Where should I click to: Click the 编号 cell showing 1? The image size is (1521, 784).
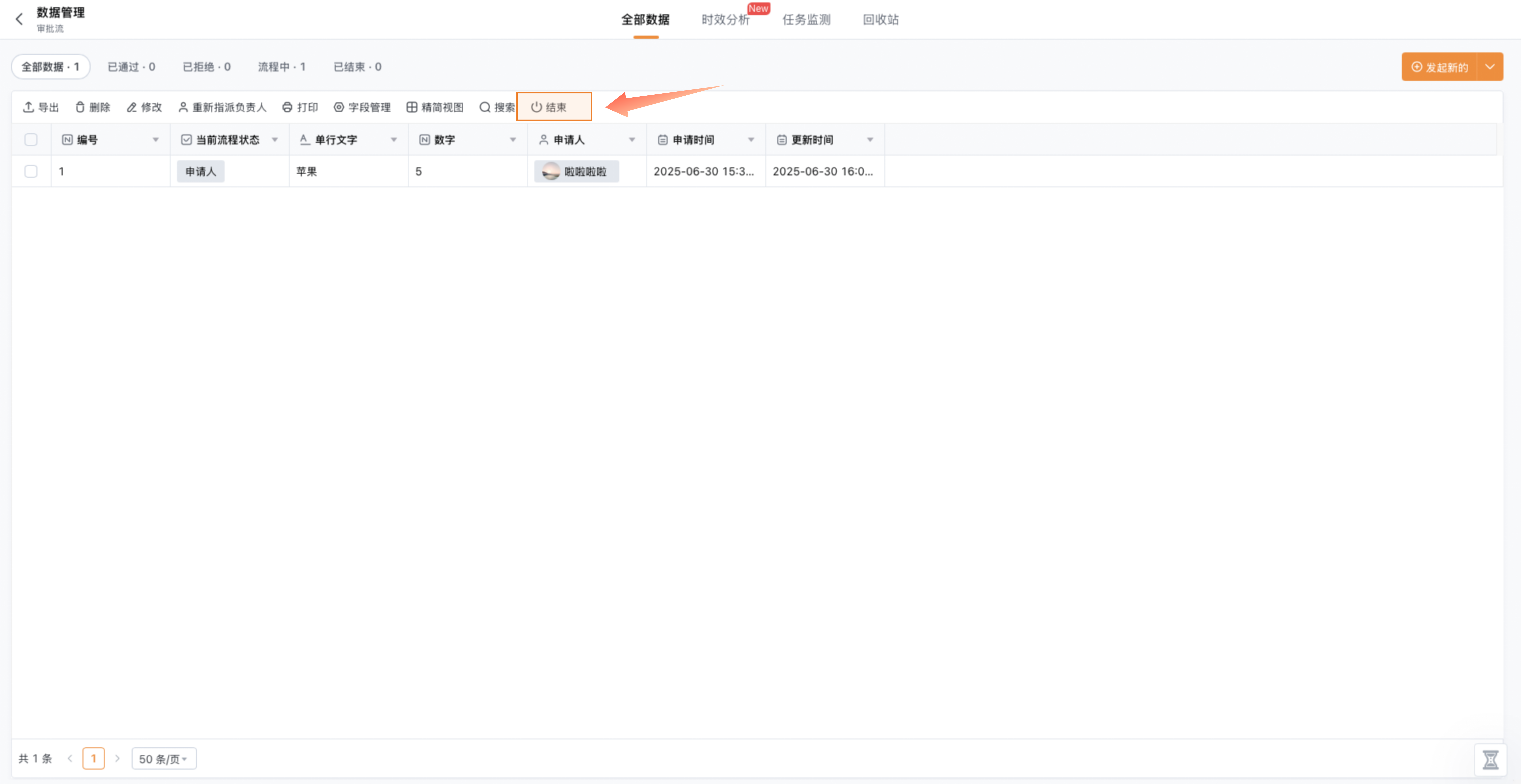pyautogui.click(x=111, y=172)
